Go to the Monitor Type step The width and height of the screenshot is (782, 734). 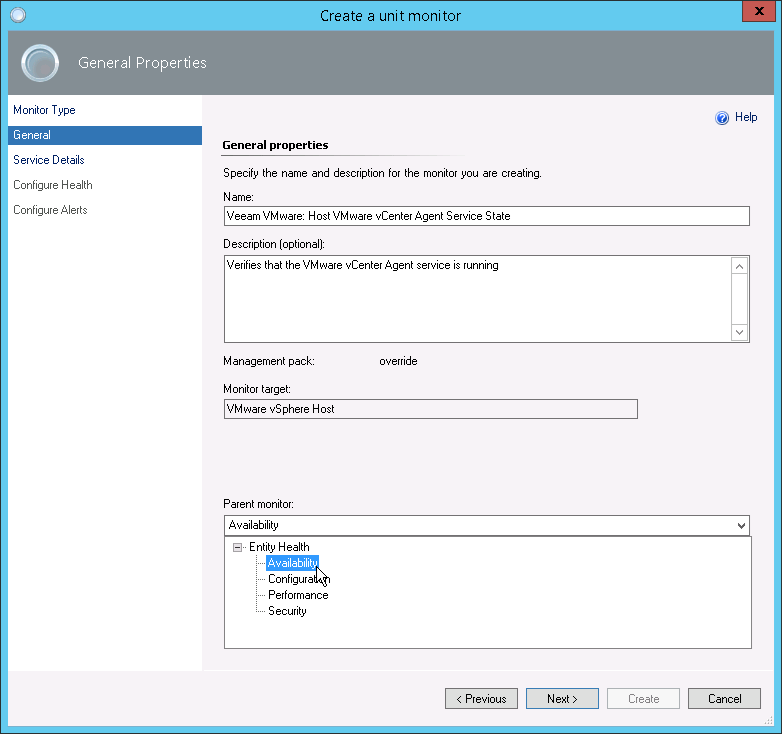[44, 110]
